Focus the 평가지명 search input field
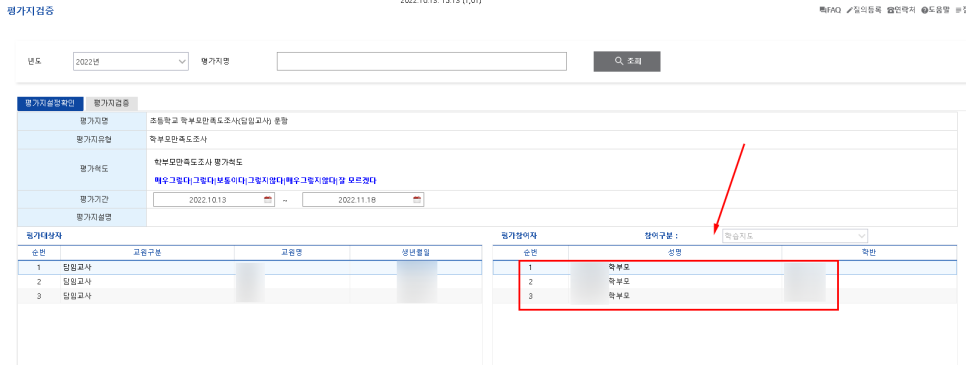The height and width of the screenshot is (365, 966). [421, 62]
